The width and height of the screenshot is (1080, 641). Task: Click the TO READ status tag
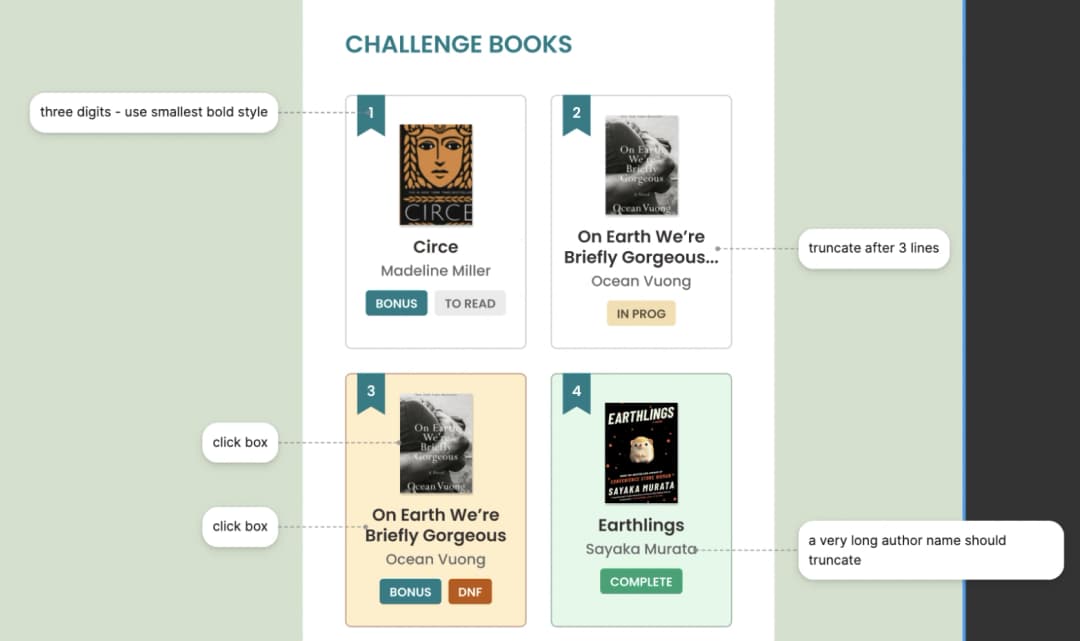[x=470, y=303]
